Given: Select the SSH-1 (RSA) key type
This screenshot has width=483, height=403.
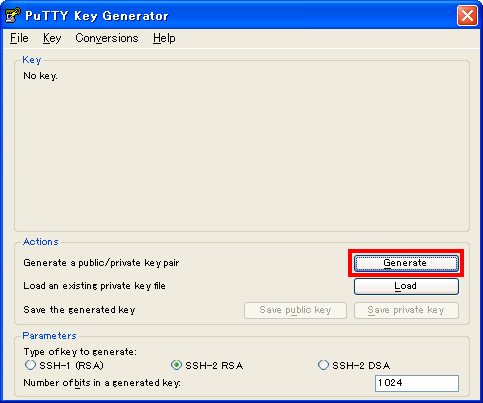Looking at the screenshot, I should 64,365.
